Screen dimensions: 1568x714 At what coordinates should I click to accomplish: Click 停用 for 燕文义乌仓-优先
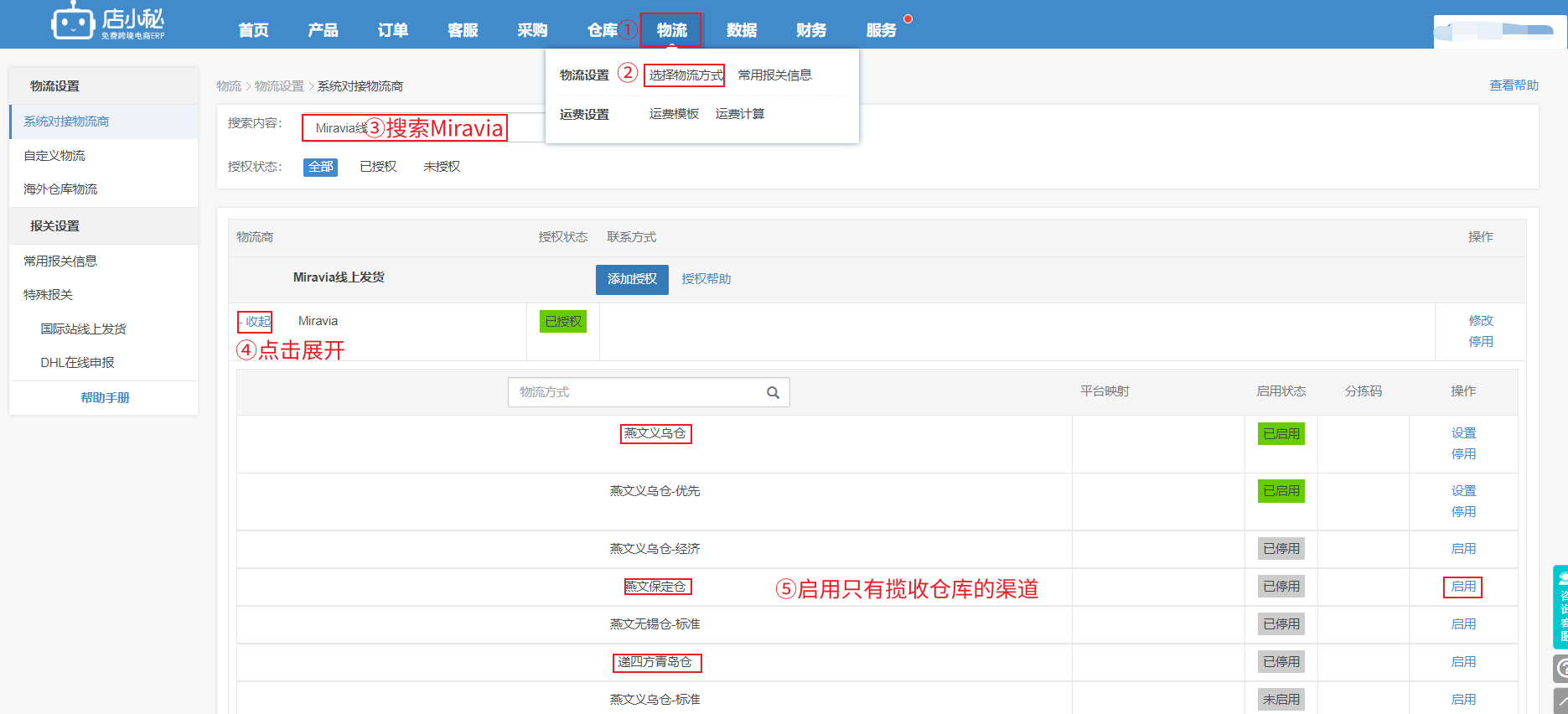tap(1464, 512)
